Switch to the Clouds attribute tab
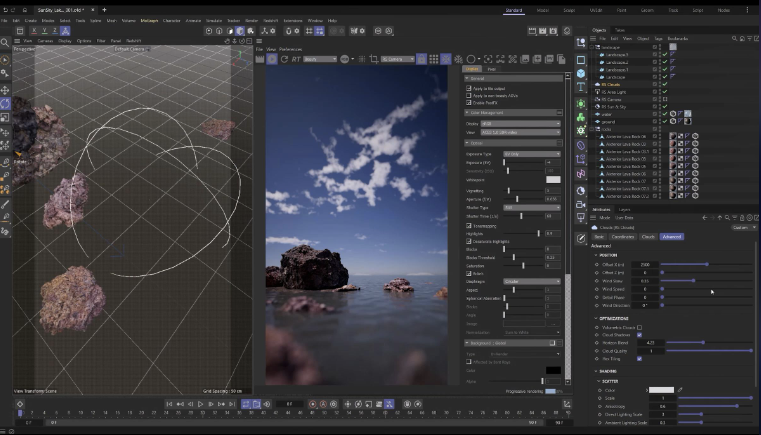 coord(648,236)
